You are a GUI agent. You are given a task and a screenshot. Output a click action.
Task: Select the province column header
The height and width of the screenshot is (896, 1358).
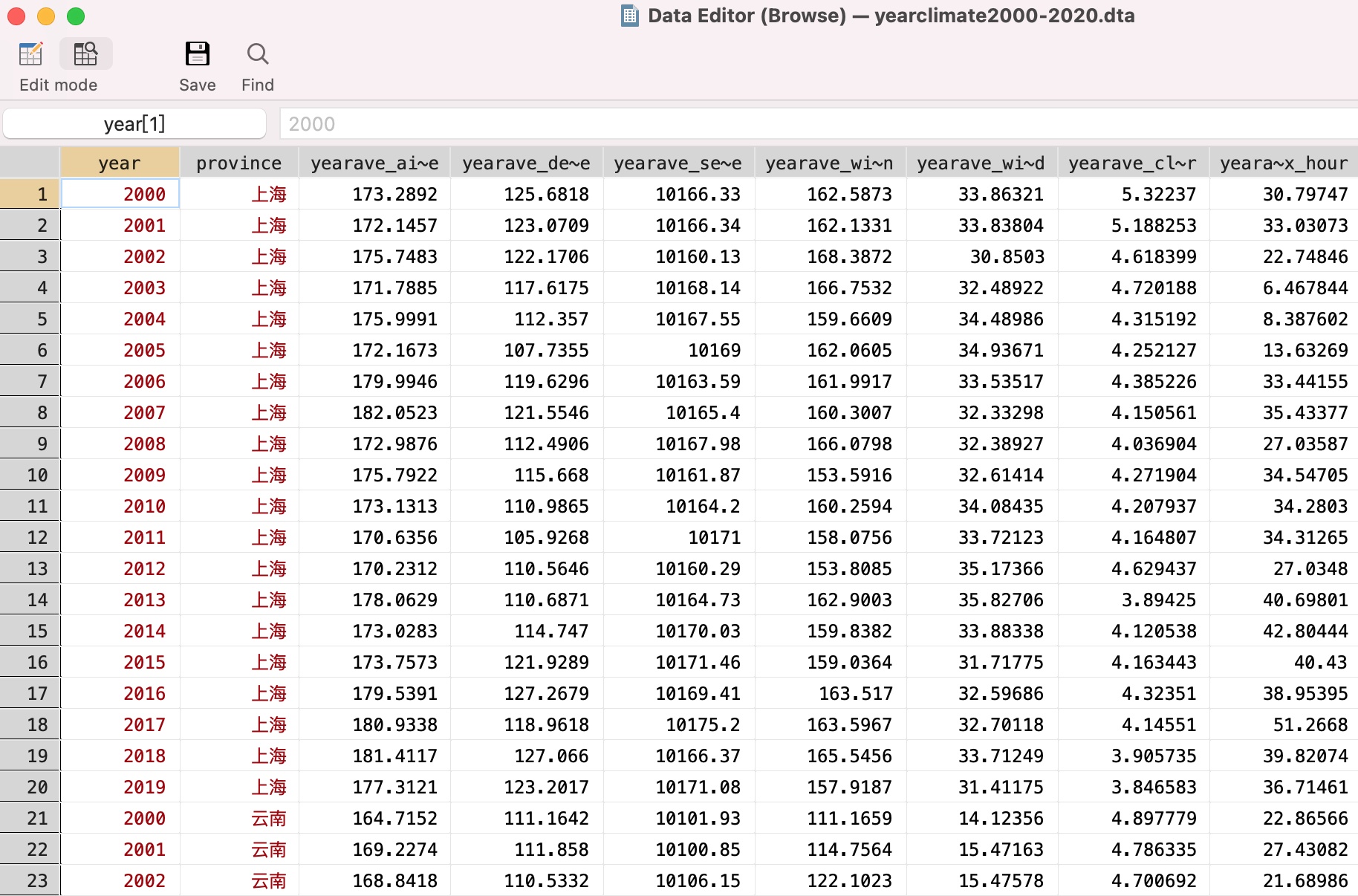pyautogui.click(x=239, y=163)
